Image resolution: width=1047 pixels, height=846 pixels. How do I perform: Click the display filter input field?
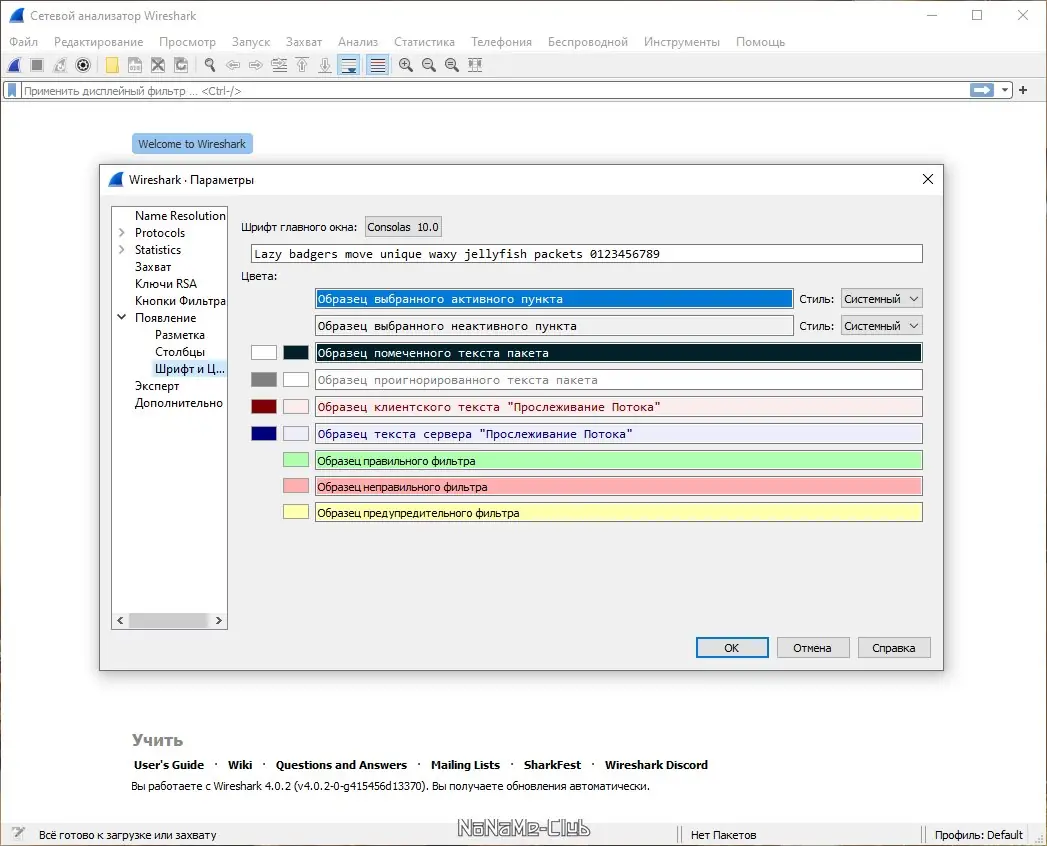[x=494, y=90]
